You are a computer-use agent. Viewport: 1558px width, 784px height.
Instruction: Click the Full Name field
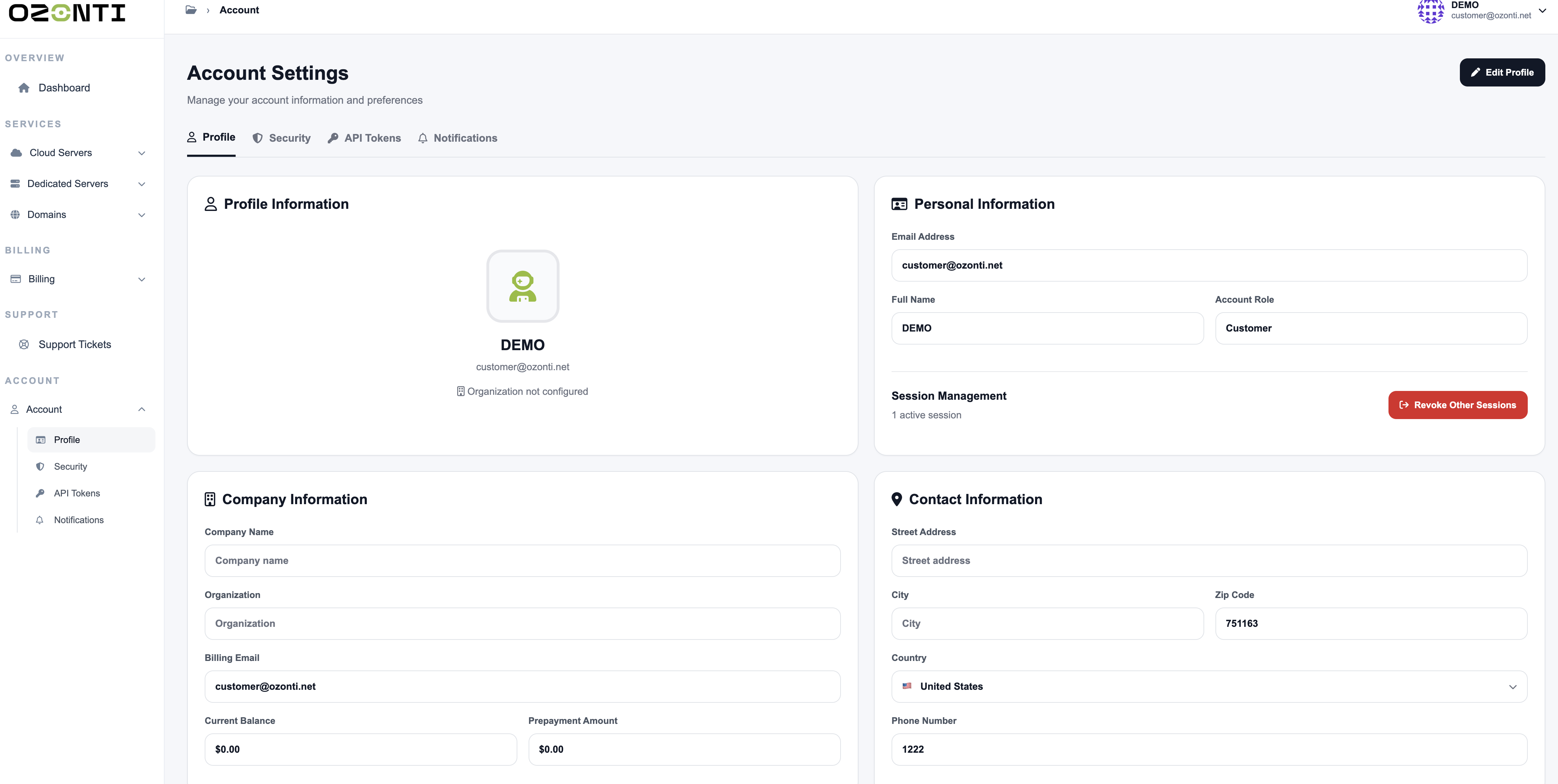pos(1047,328)
